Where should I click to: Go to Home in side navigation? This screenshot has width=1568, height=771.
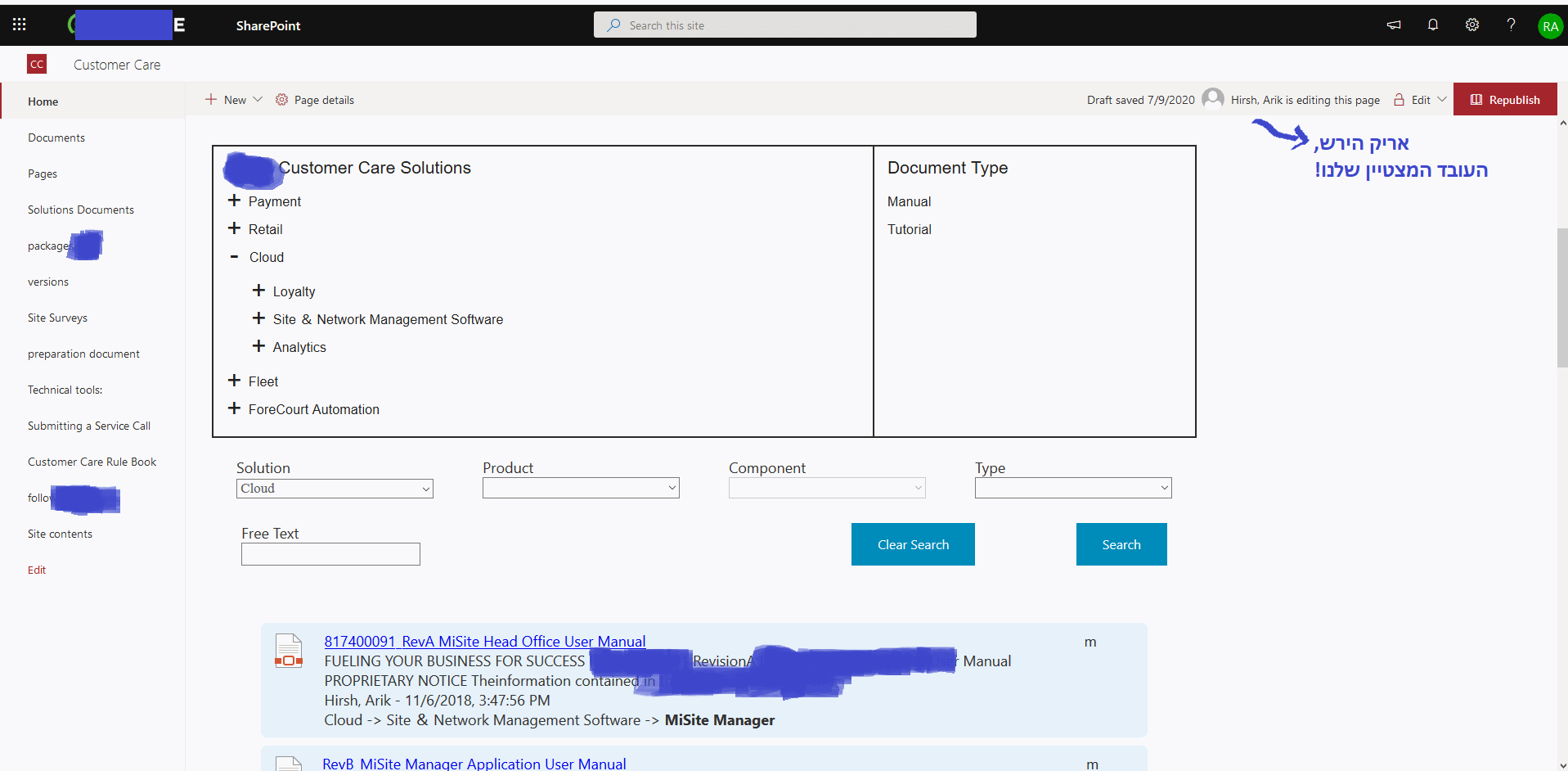43,101
